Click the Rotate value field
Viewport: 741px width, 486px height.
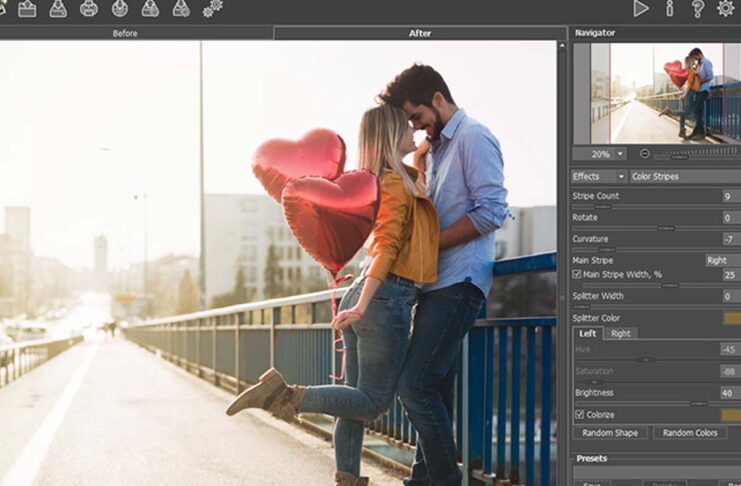point(732,217)
